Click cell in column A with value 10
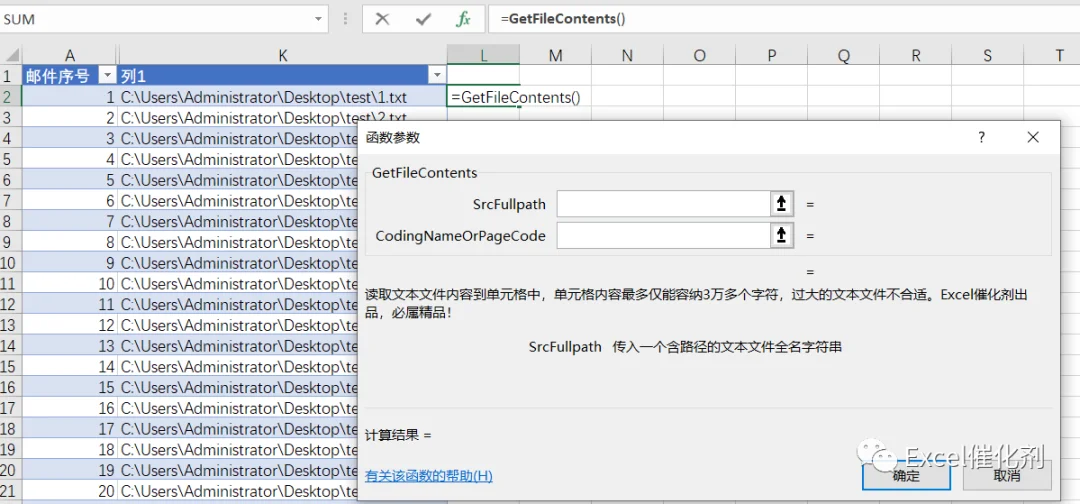1080x504 pixels. pos(70,283)
